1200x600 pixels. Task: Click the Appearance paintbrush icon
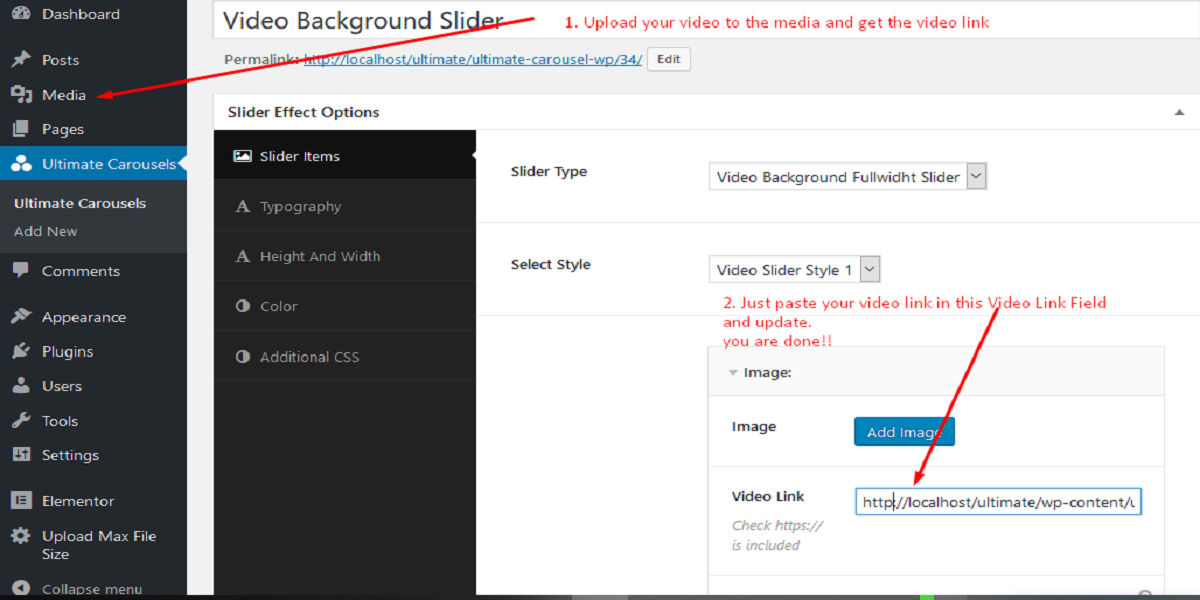pyautogui.click(x=21, y=317)
